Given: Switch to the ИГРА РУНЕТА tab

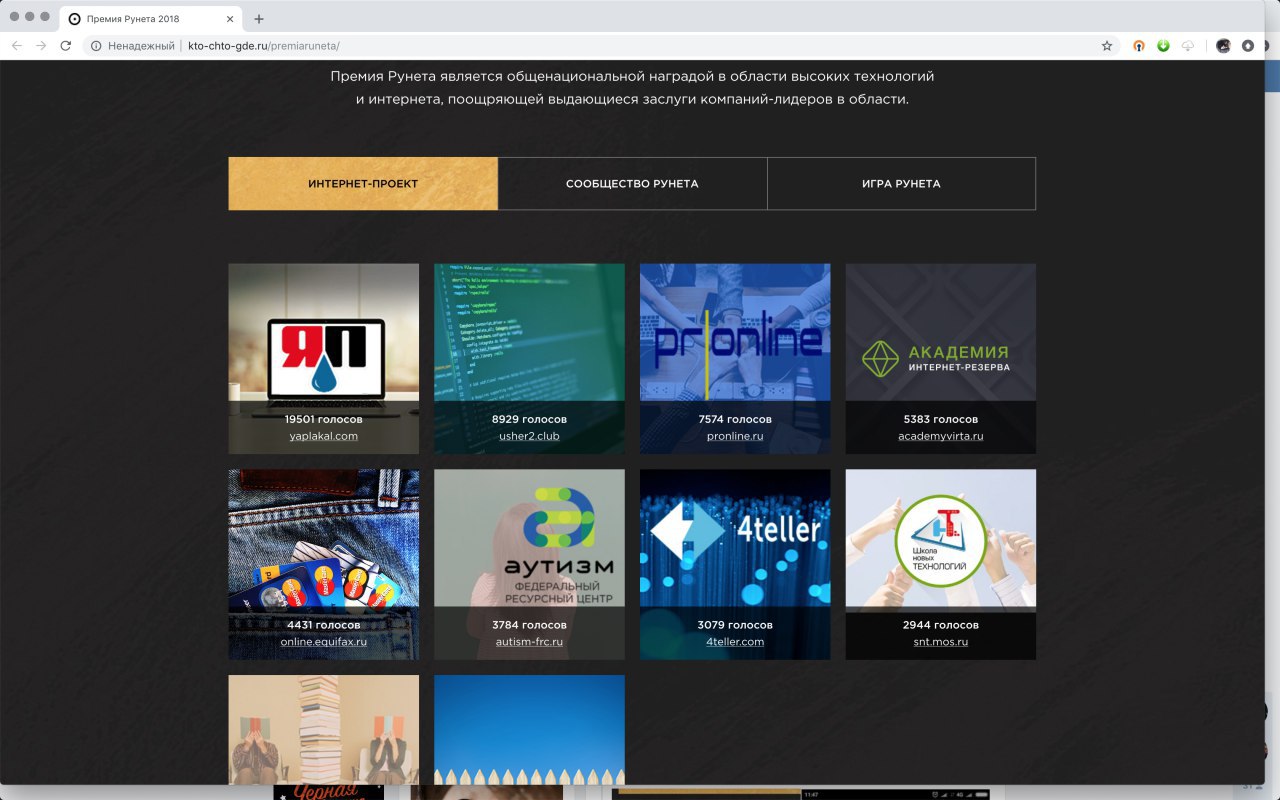Looking at the screenshot, I should coord(901,184).
